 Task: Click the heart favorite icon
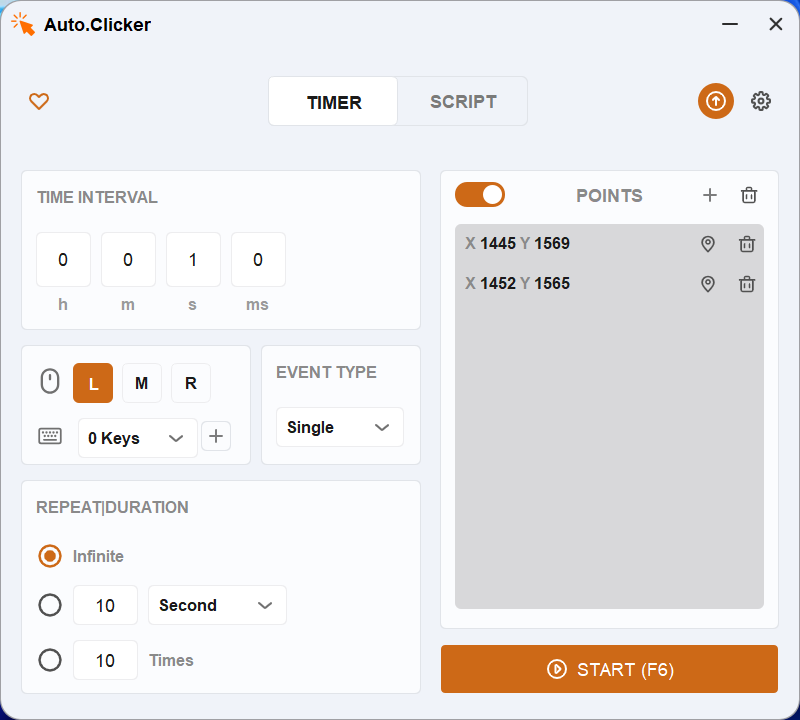39,101
